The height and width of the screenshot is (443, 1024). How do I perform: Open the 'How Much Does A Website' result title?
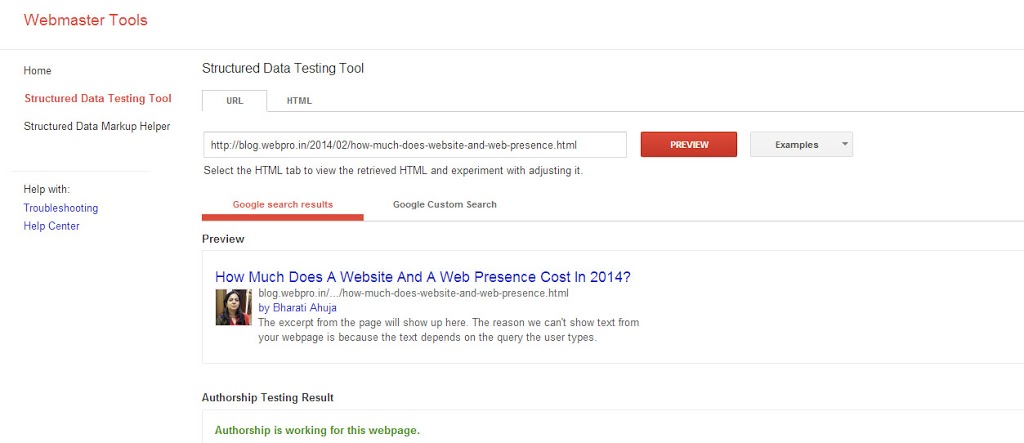[x=423, y=277]
